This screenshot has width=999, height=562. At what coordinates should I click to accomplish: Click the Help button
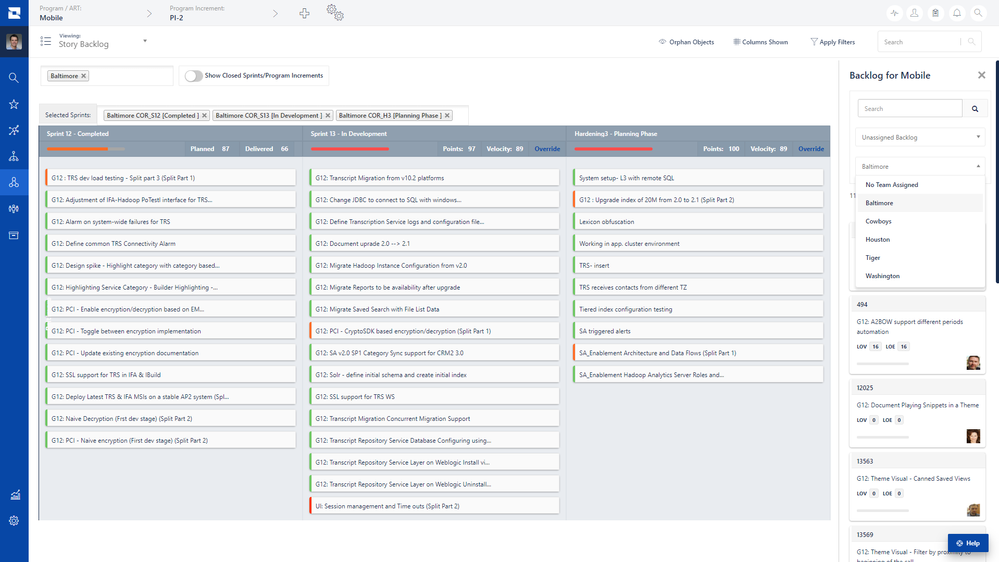(x=968, y=543)
